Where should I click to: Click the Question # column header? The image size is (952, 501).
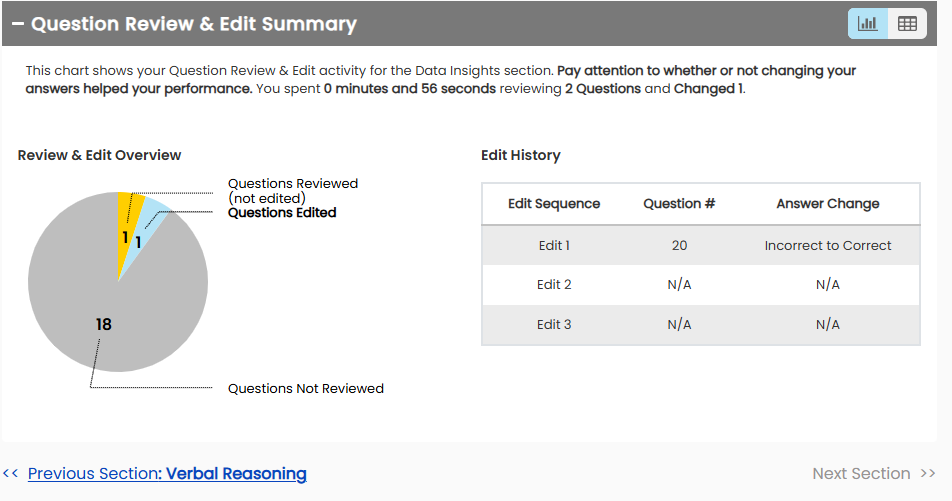pyautogui.click(x=679, y=204)
